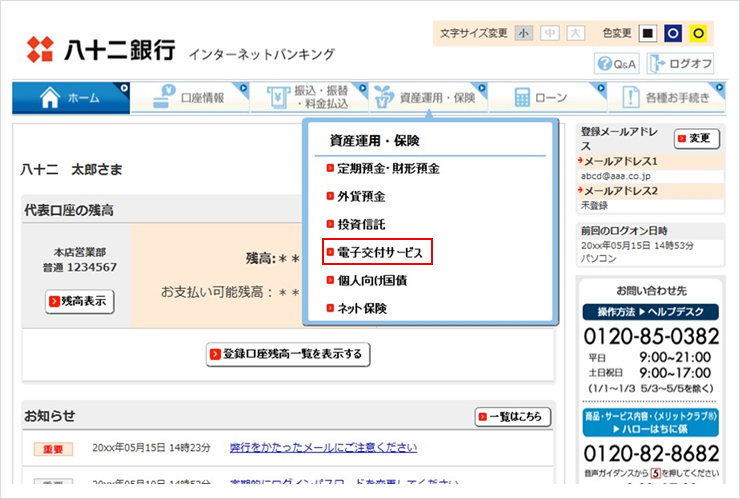This screenshot has height=499, width=740.
Task: Click the 商品・サービス内容 ハローはちに係 banner
Action: [x=651, y=423]
